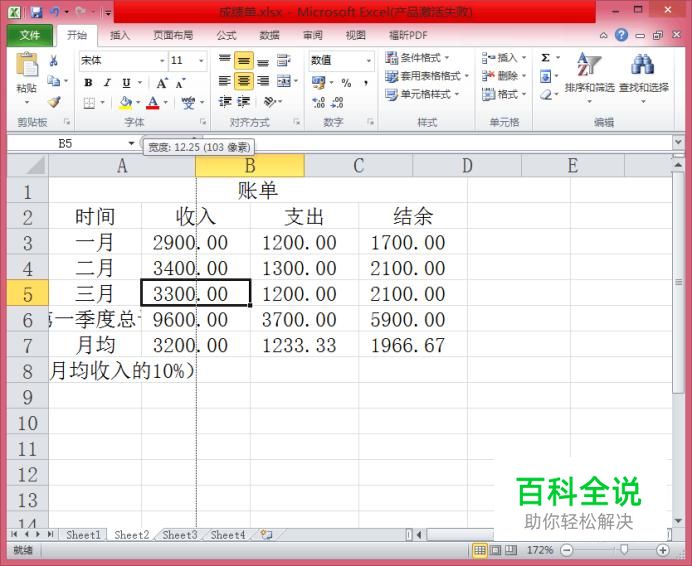Apply the red Font Color
This screenshot has height=566, width=692.
click(x=153, y=103)
